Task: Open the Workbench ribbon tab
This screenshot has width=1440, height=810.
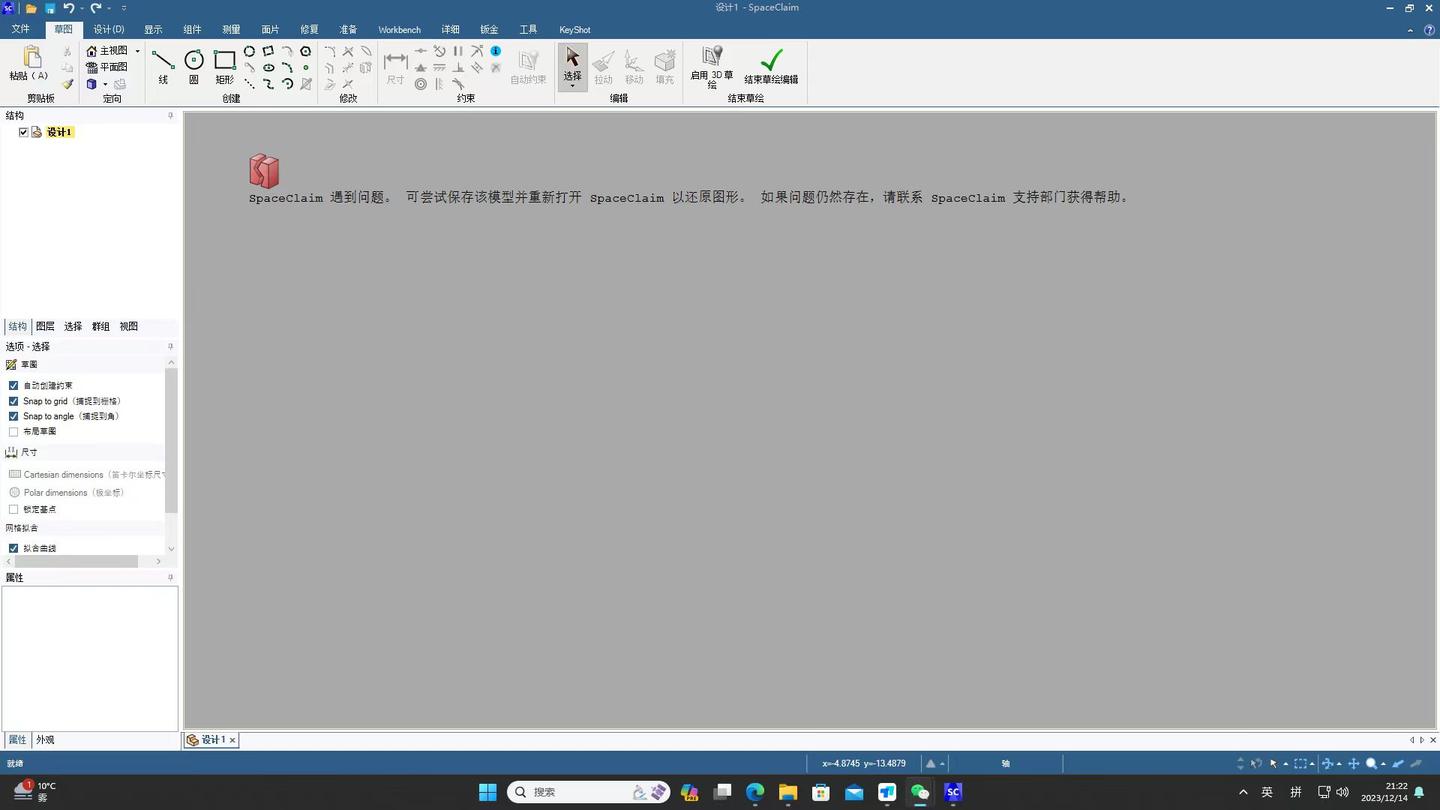Action: [x=399, y=29]
